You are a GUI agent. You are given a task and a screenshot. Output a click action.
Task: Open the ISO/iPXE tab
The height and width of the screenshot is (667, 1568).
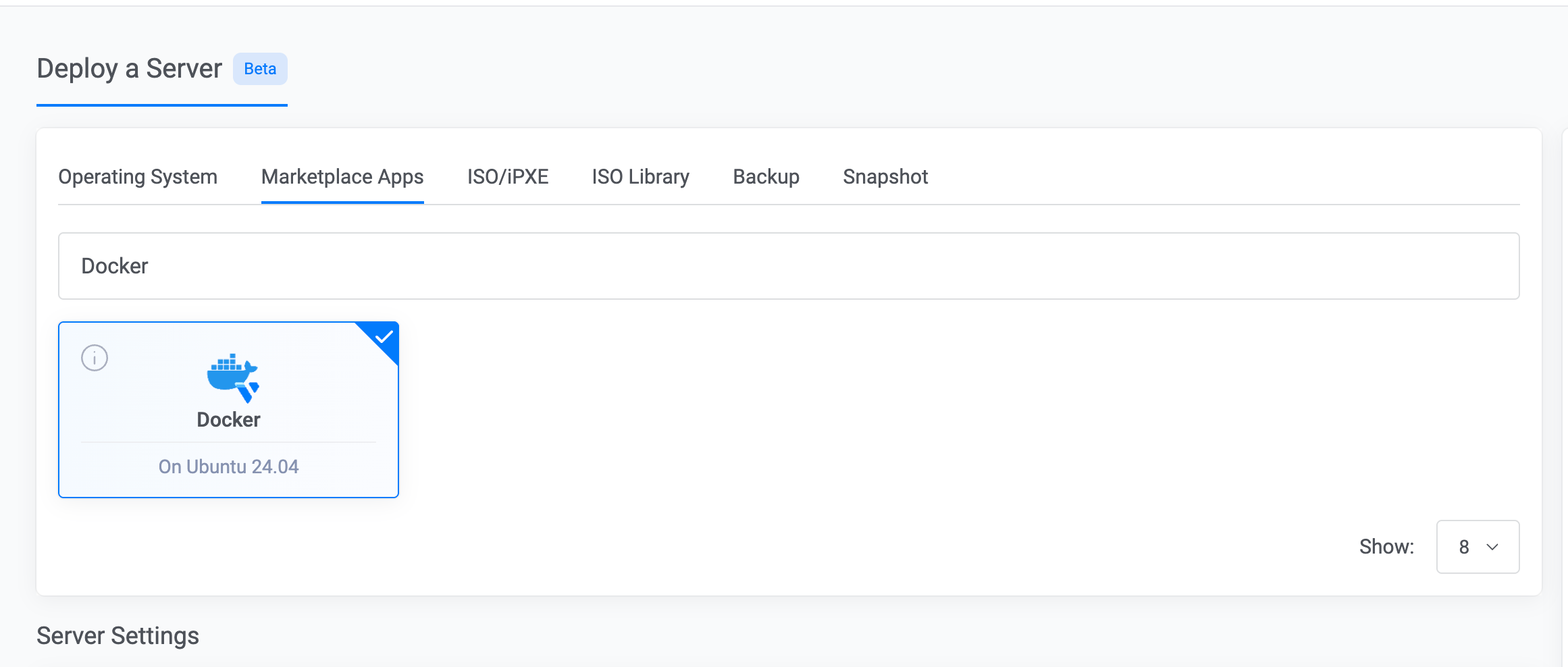[508, 177]
